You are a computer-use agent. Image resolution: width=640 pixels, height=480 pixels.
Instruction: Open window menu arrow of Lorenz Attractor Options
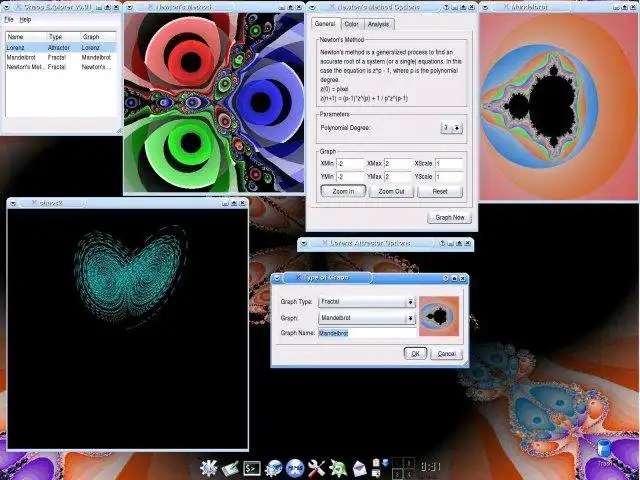(x=304, y=243)
